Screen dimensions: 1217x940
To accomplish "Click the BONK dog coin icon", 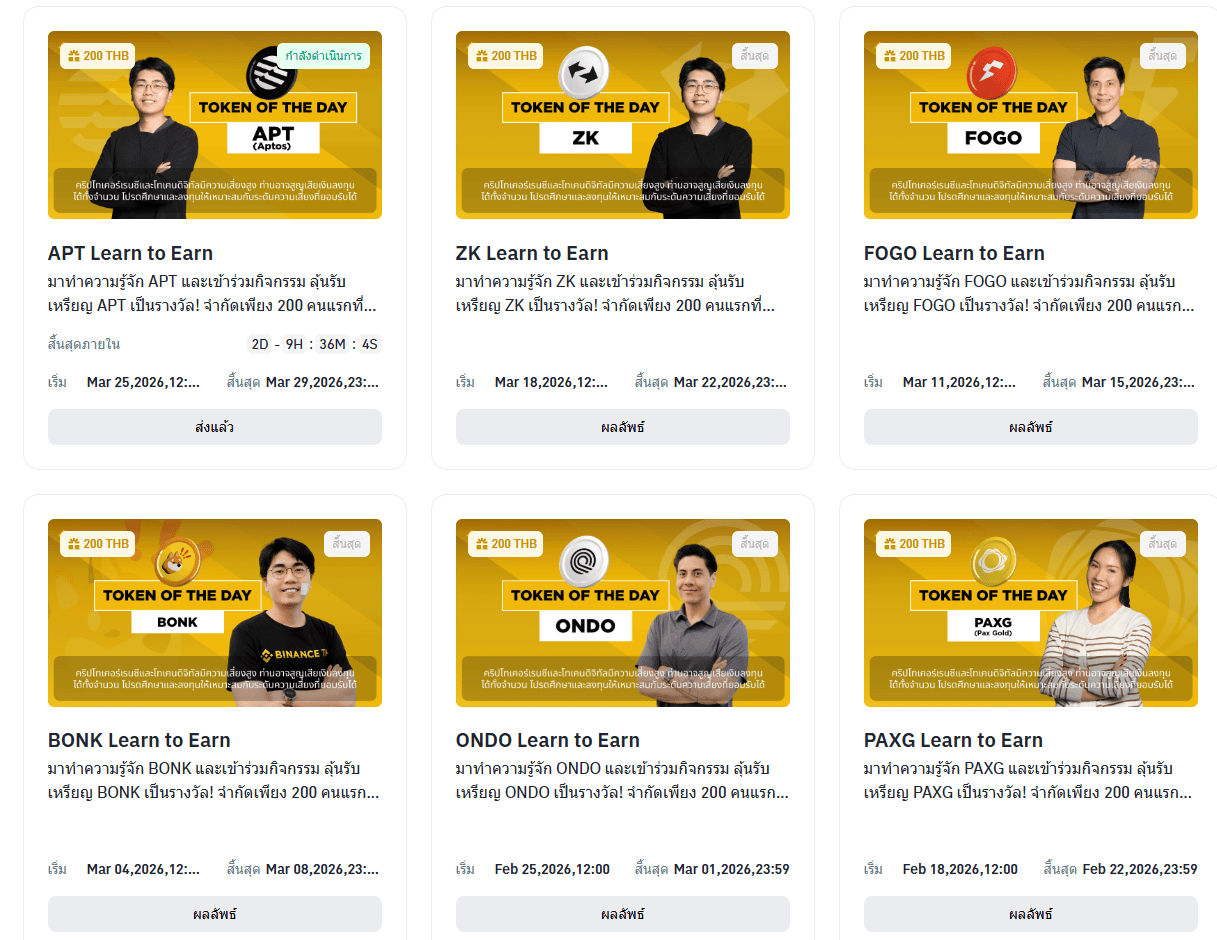I will click(176, 559).
